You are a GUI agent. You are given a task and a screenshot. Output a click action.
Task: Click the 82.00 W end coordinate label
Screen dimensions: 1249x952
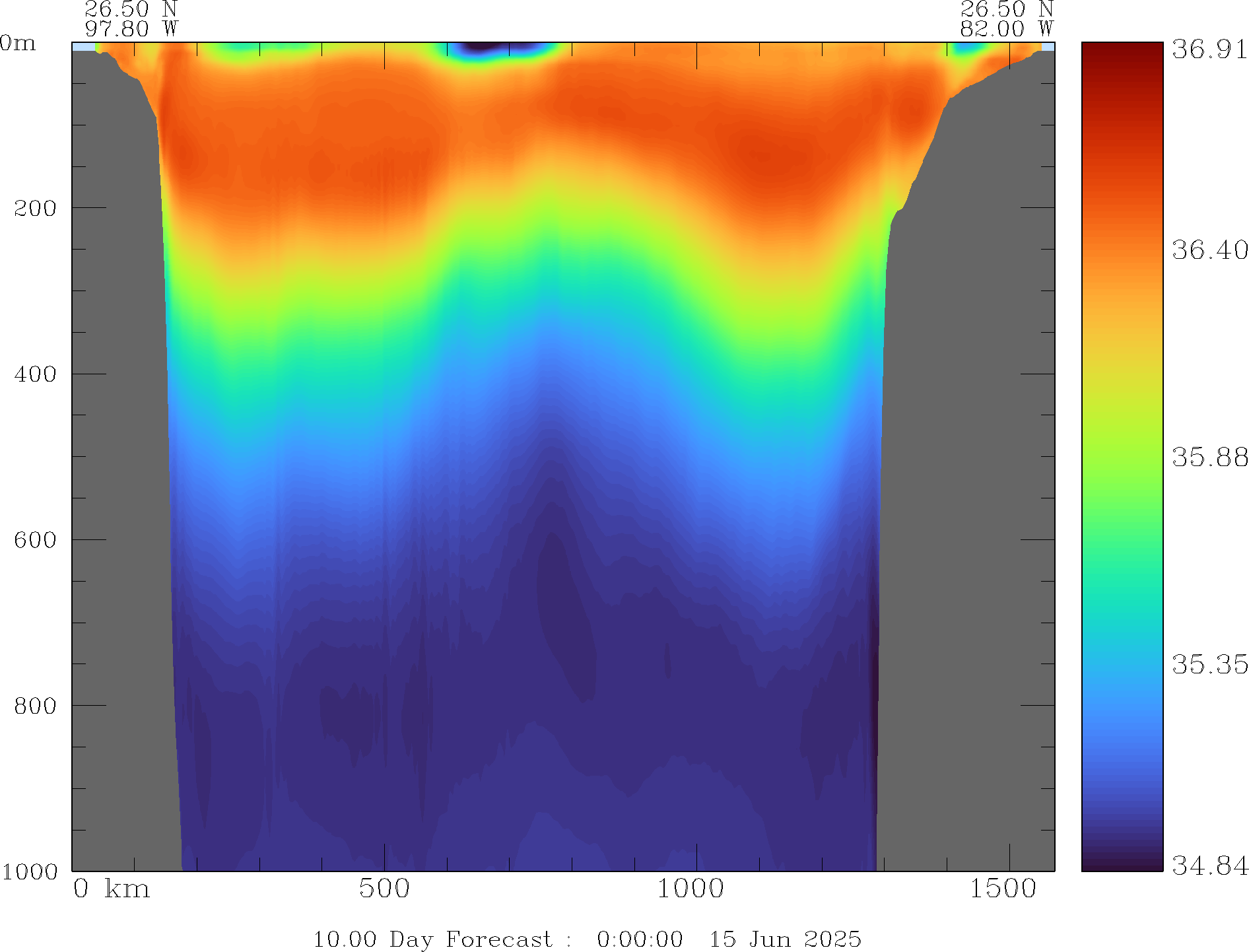click(1006, 29)
